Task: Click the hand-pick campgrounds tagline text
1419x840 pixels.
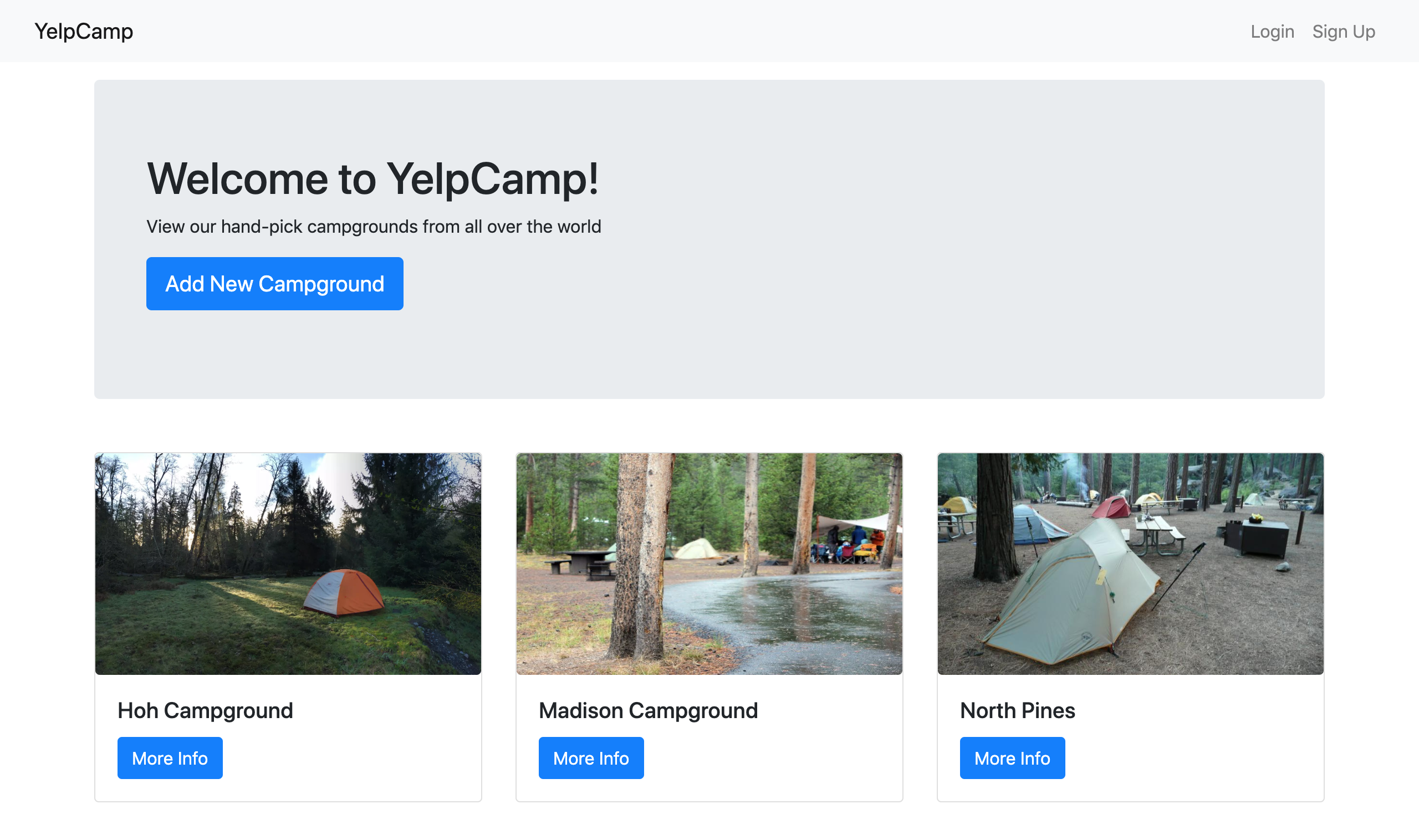Action: pyautogui.click(x=374, y=226)
